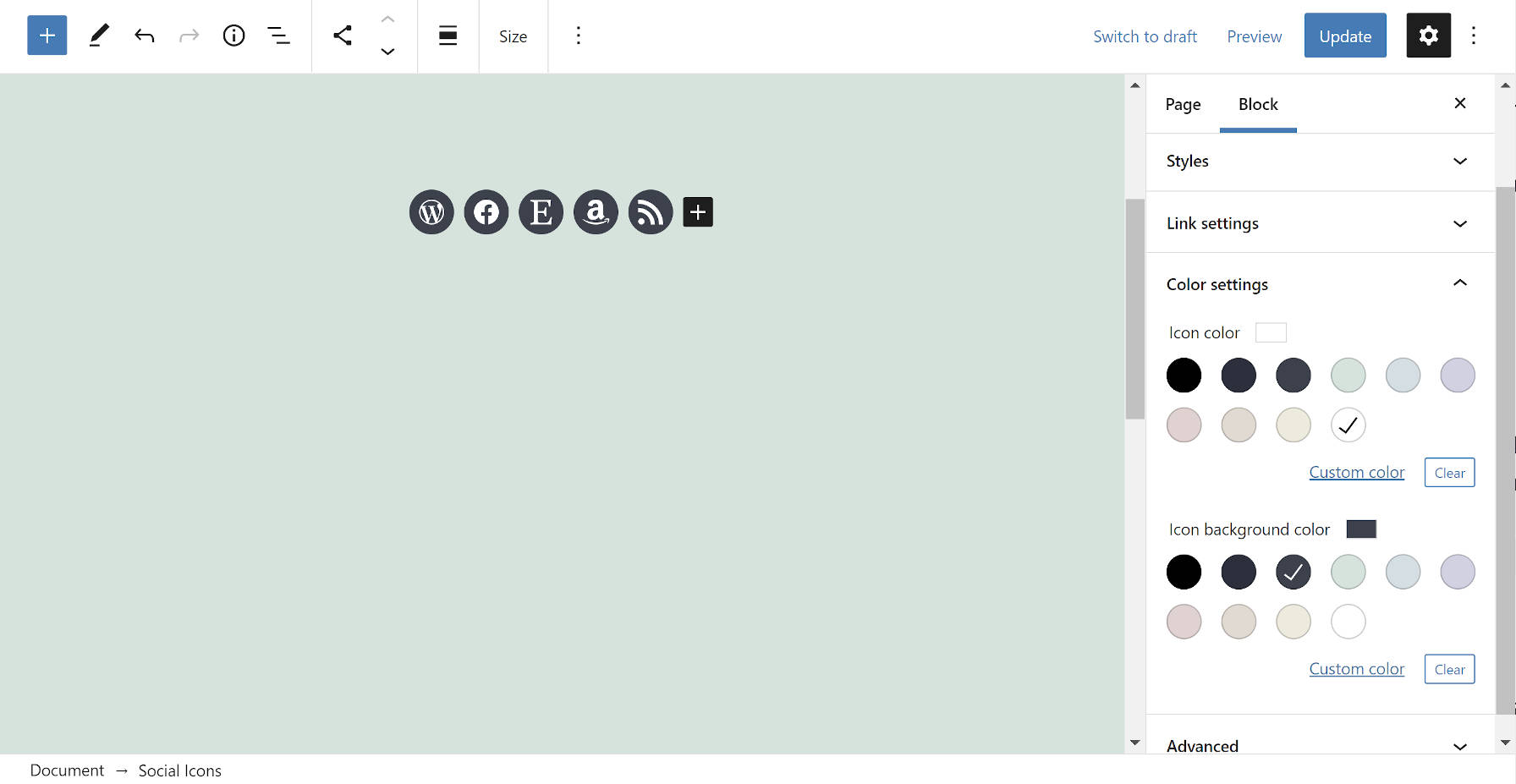This screenshot has width=1516, height=784.
Task: Toggle the settings sidebar gear
Action: tap(1428, 36)
